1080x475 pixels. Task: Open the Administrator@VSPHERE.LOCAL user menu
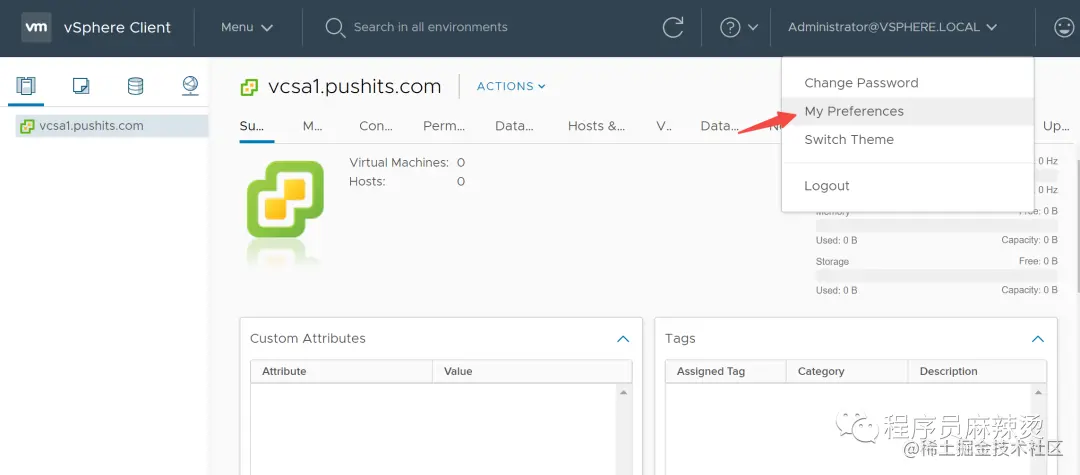893,28
